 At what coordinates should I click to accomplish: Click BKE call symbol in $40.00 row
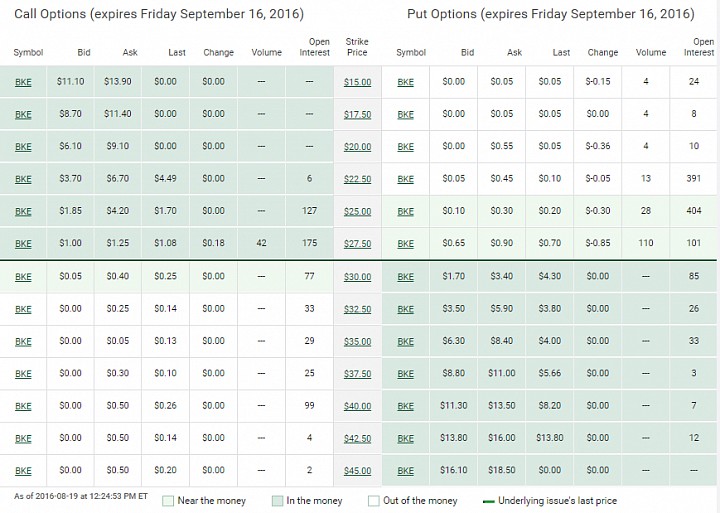coord(23,406)
